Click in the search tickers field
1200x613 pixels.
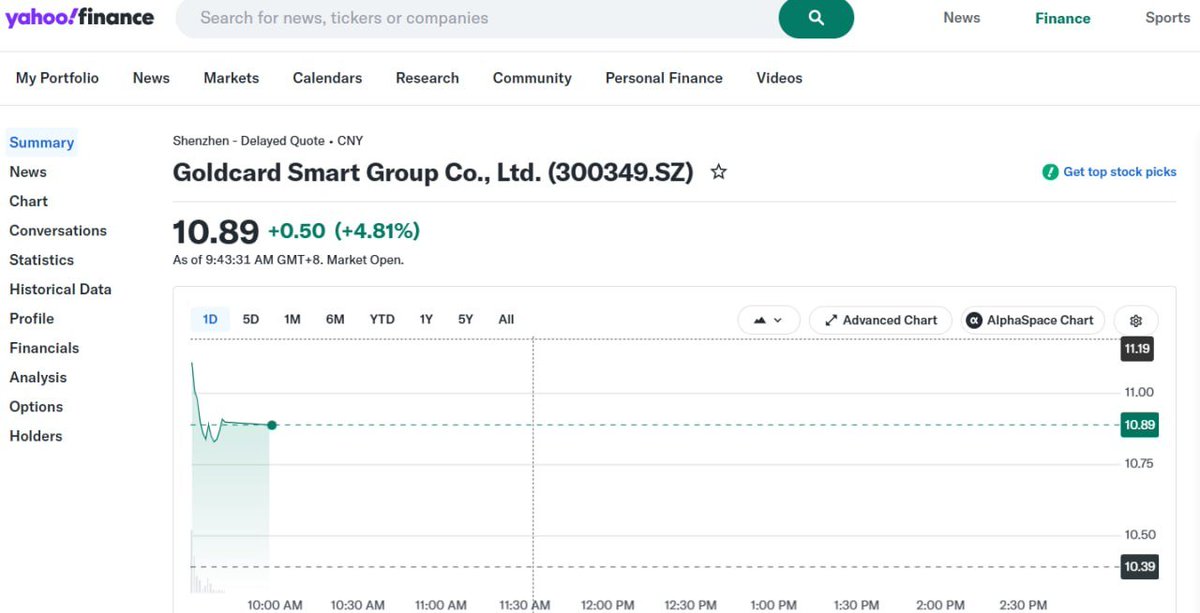[480, 18]
